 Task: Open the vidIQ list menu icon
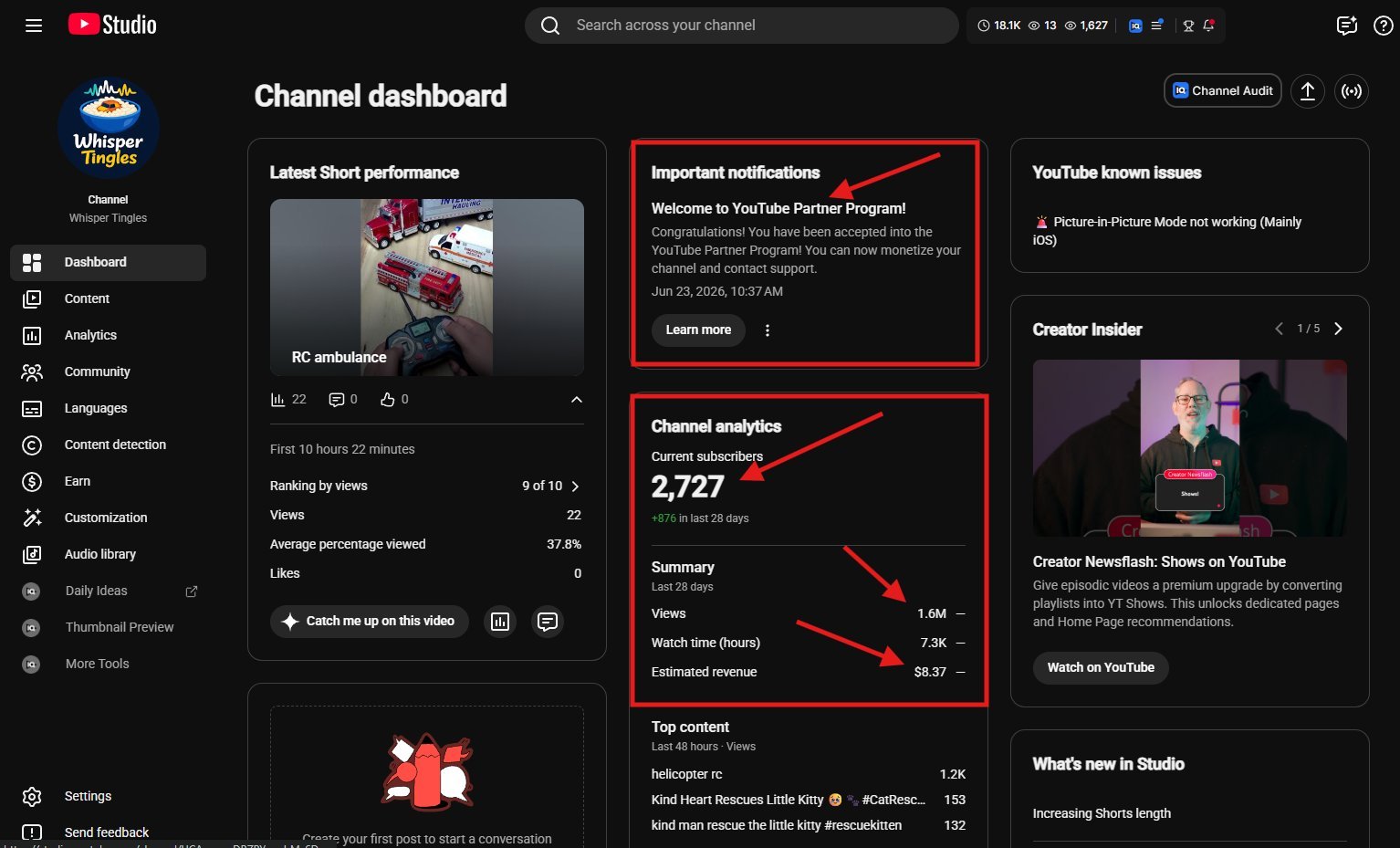coord(1156,26)
